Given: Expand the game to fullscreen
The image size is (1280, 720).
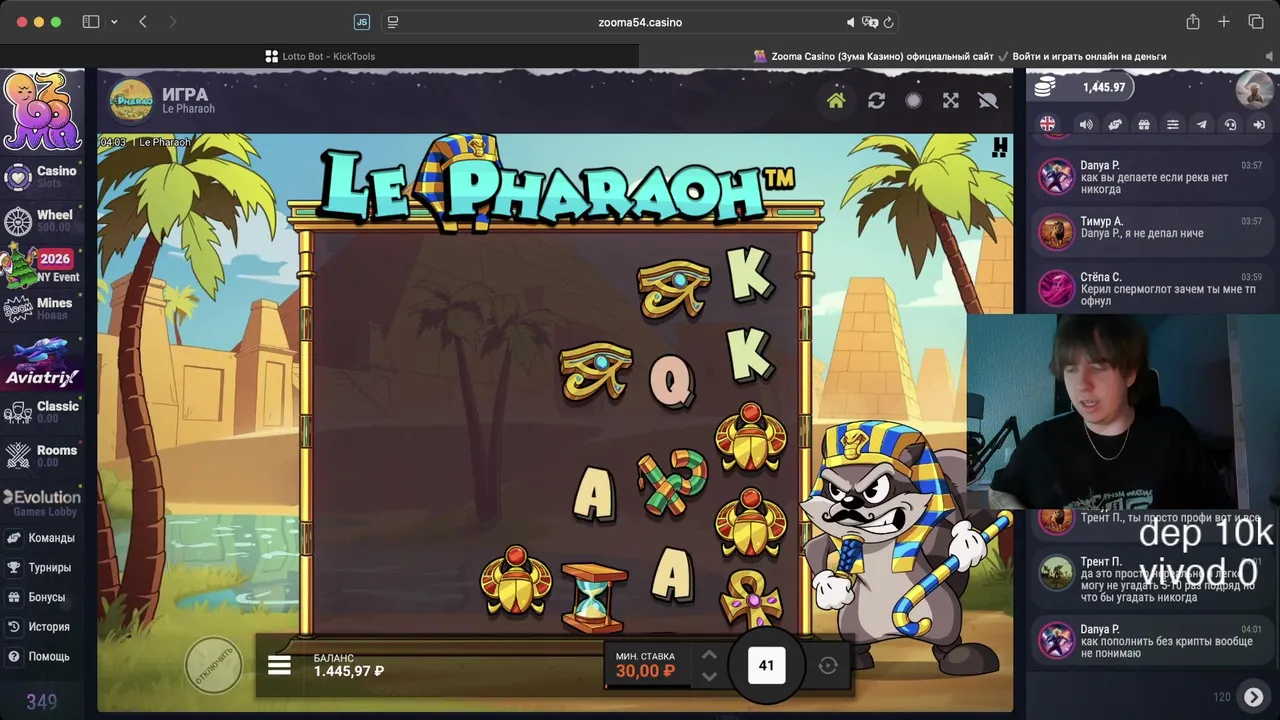Looking at the screenshot, I should click(951, 101).
